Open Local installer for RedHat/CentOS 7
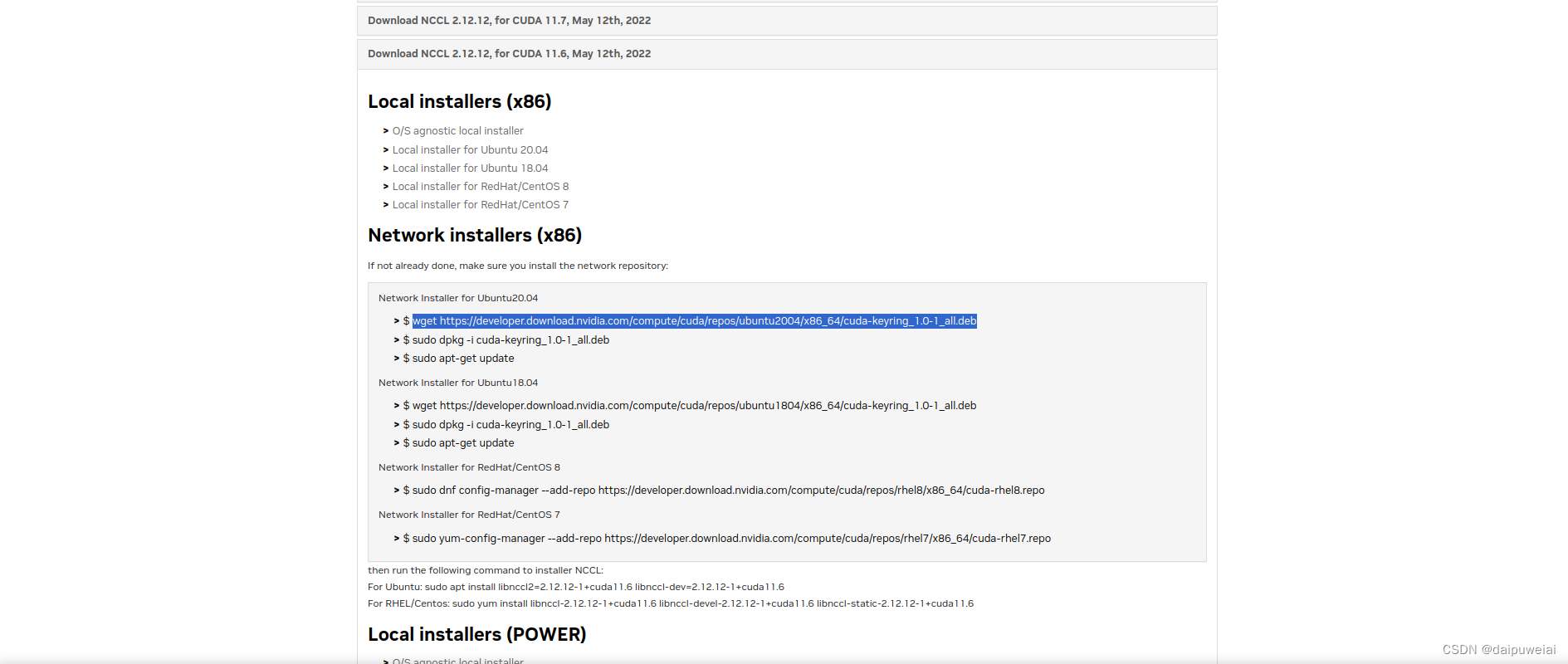The width and height of the screenshot is (1568, 664). tap(481, 205)
